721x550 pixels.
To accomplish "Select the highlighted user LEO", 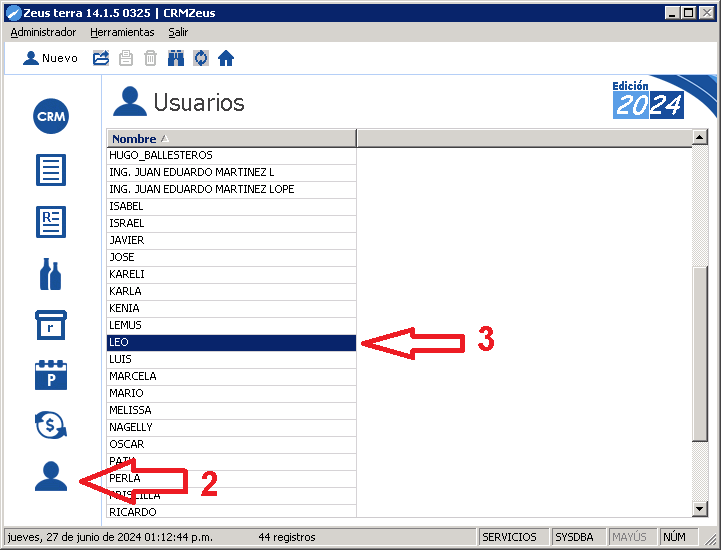I will coord(232,343).
